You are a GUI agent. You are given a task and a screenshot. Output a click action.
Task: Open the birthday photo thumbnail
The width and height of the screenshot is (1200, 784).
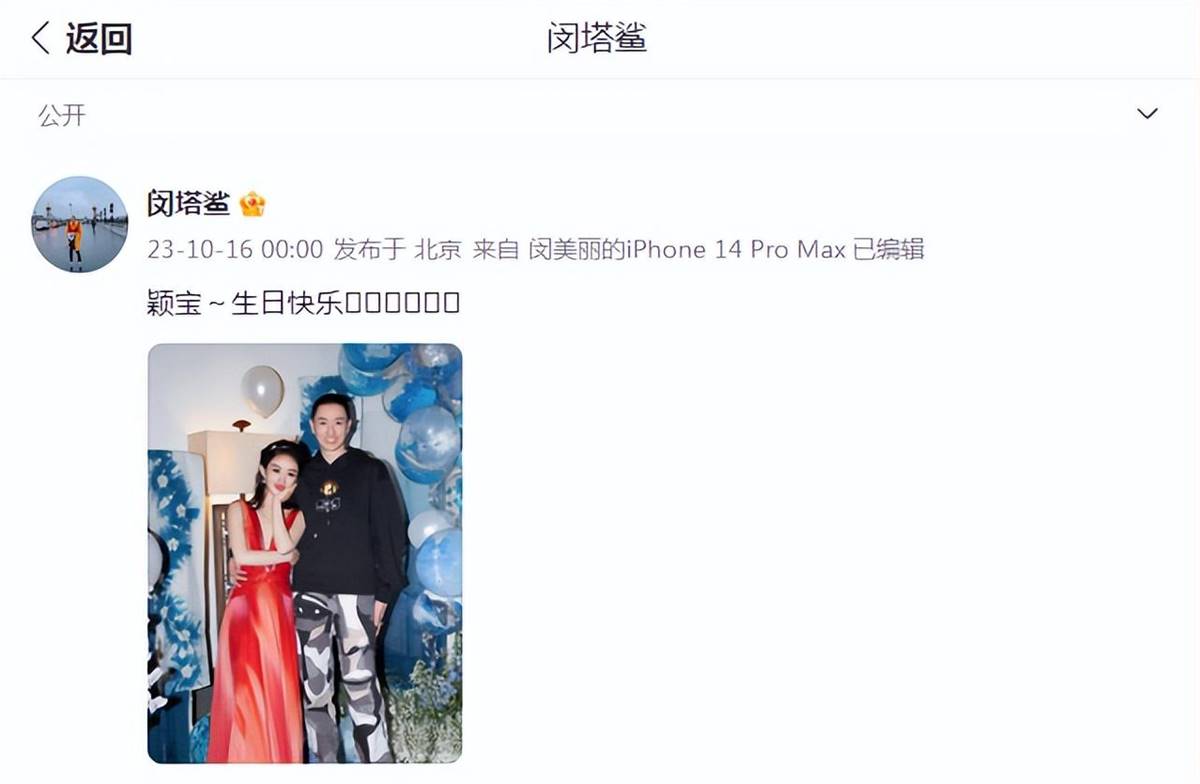click(305, 553)
